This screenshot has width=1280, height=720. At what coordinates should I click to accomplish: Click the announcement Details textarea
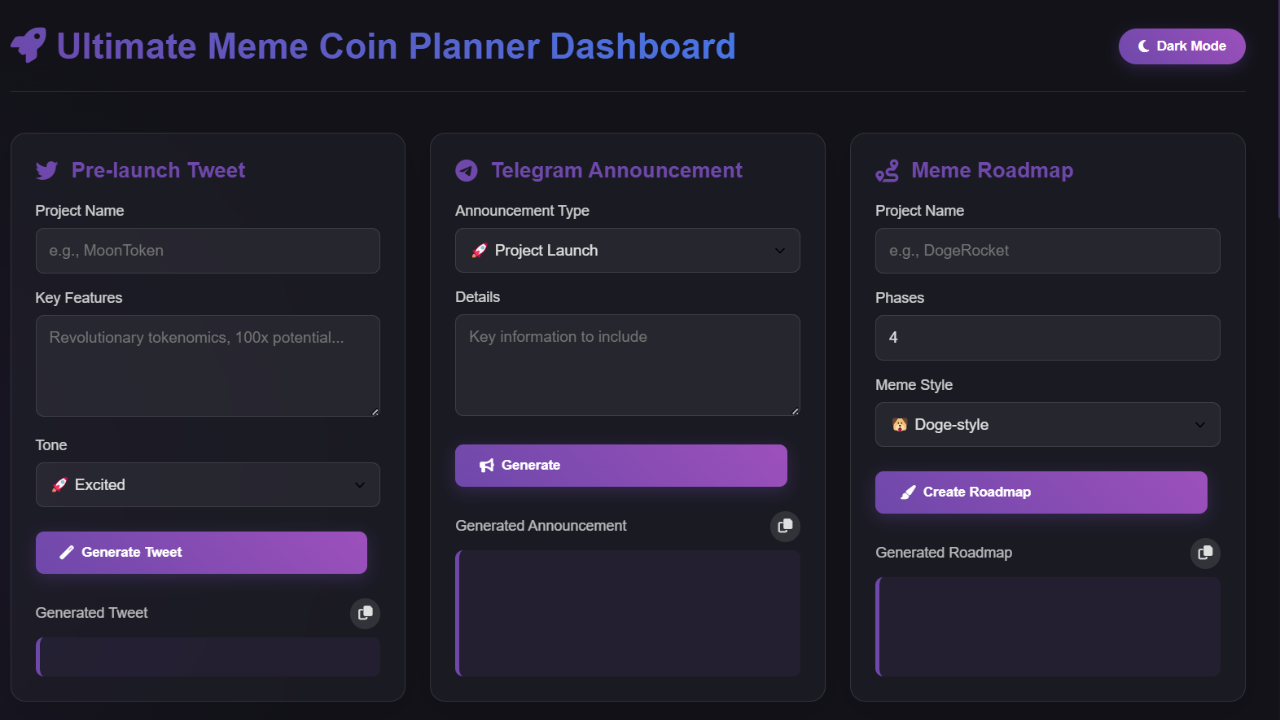tap(627, 365)
